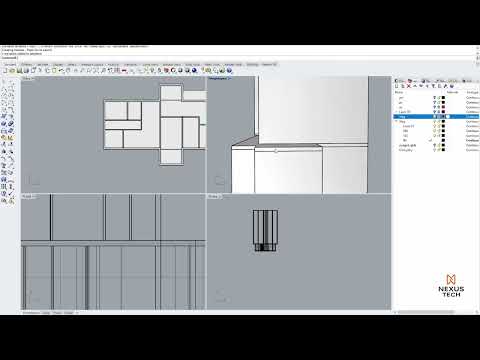The height and width of the screenshot is (360, 480).
Task: Click the red X Delete layer icon
Action: tap(409, 86)
